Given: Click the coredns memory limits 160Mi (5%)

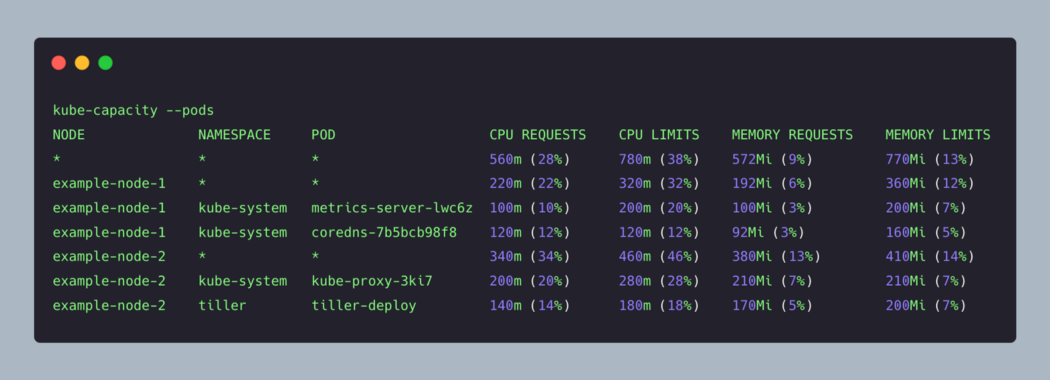Looking at the screenshot, I should coord(925,233).
